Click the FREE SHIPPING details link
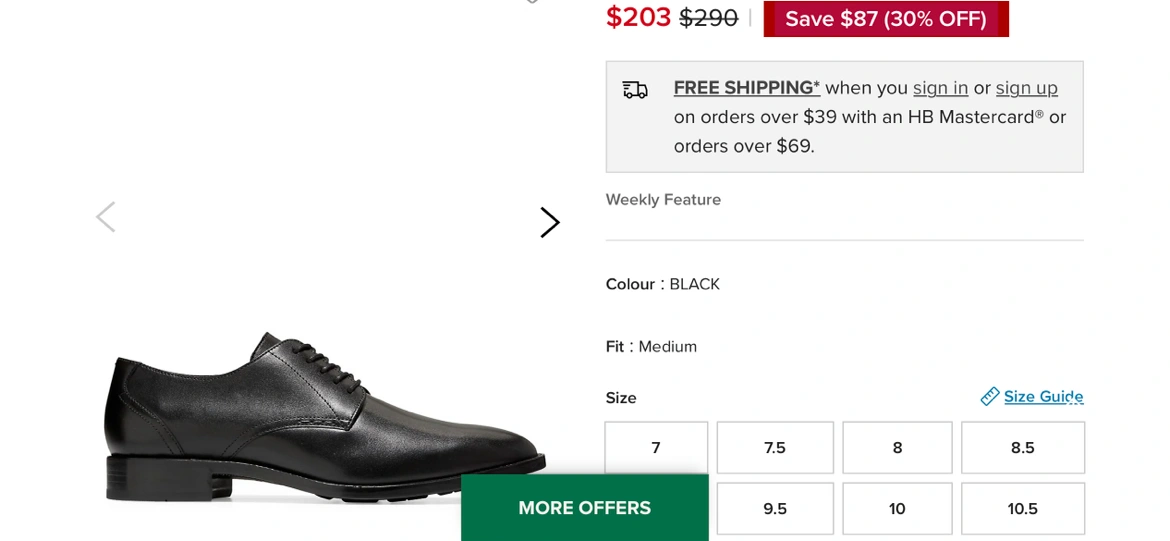Viewport: 1170px width, 541px height. coord(746,88)
